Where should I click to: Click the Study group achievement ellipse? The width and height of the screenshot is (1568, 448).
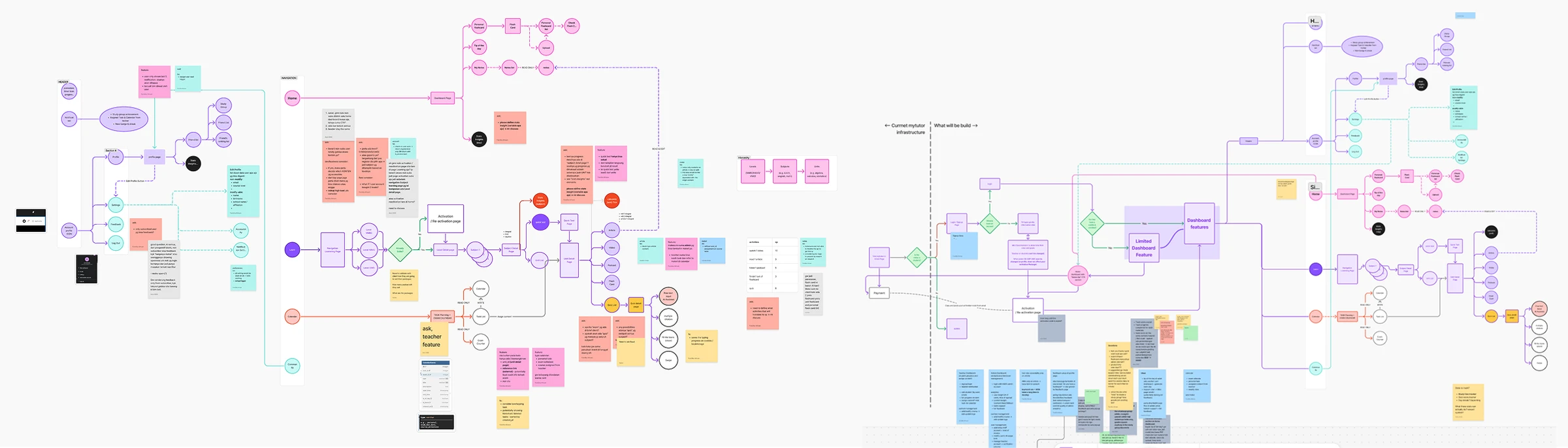click(x=123, y=120)
